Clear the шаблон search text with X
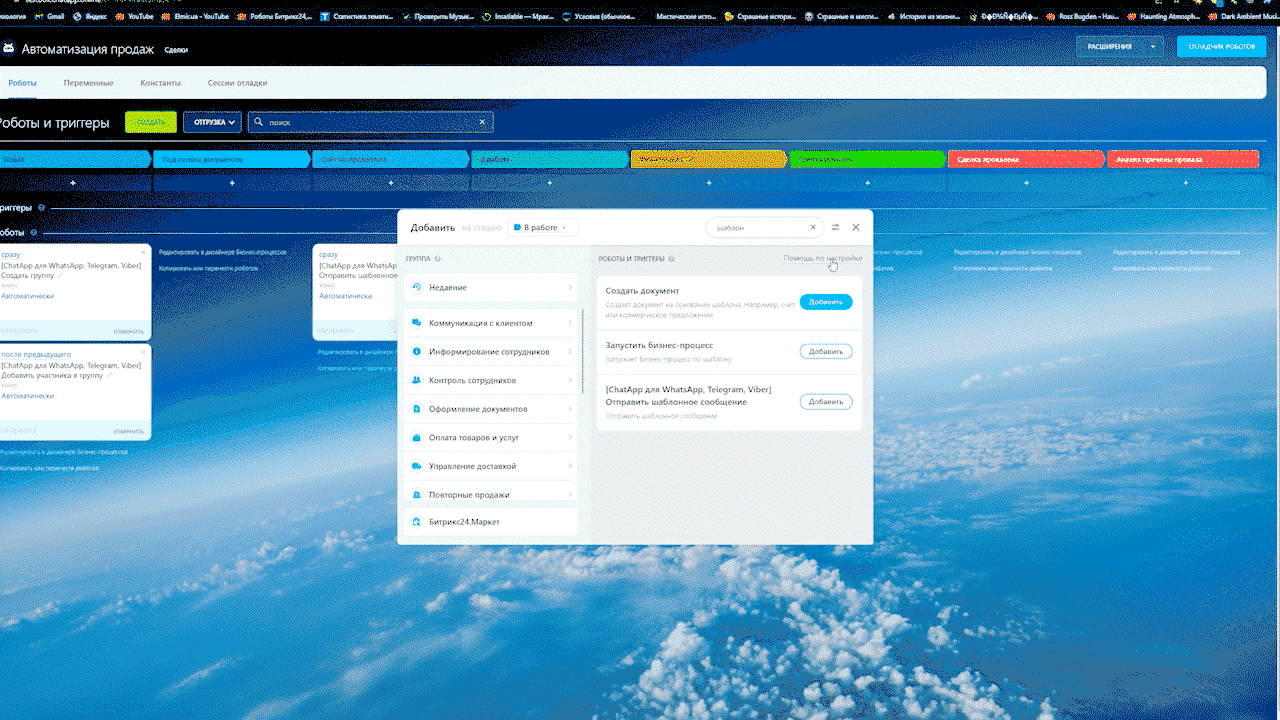Image resolution: width=1280 pixels, height=720 pixels. click(813, 228)
